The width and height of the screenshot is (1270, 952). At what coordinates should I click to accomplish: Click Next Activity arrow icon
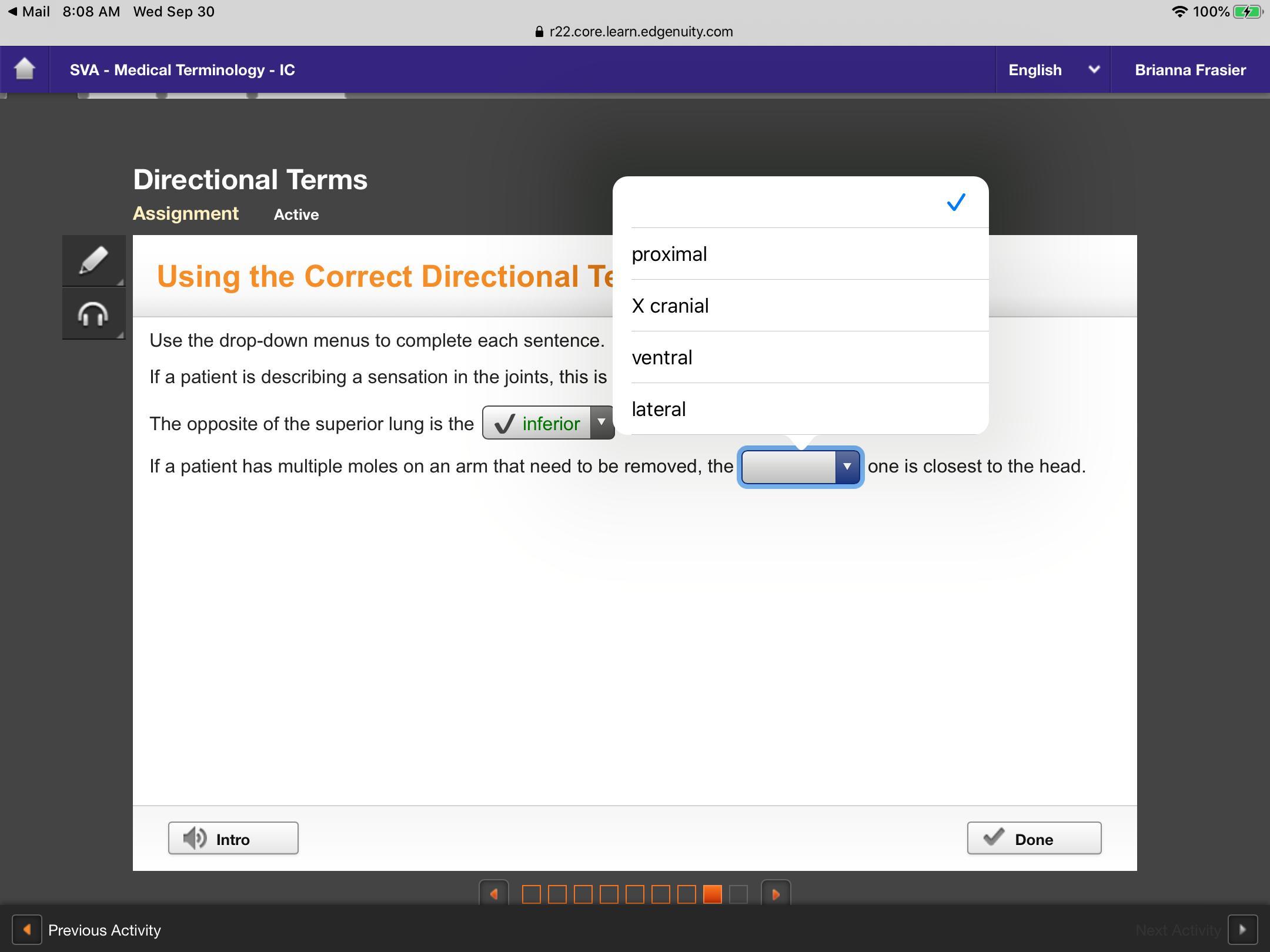(x=1242, y=930)
